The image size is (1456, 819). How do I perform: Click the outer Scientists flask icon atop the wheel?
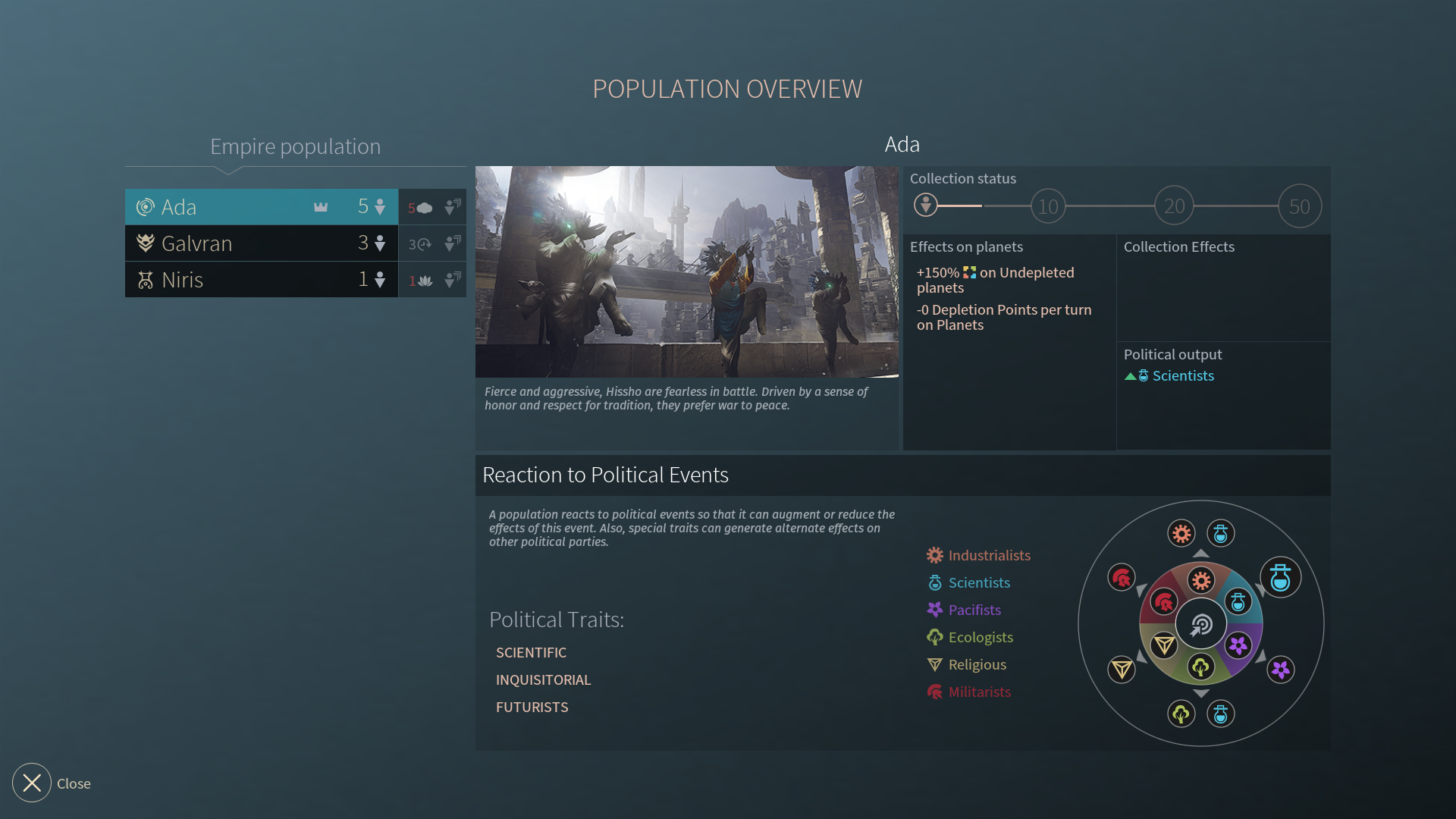coord(1221,534)
